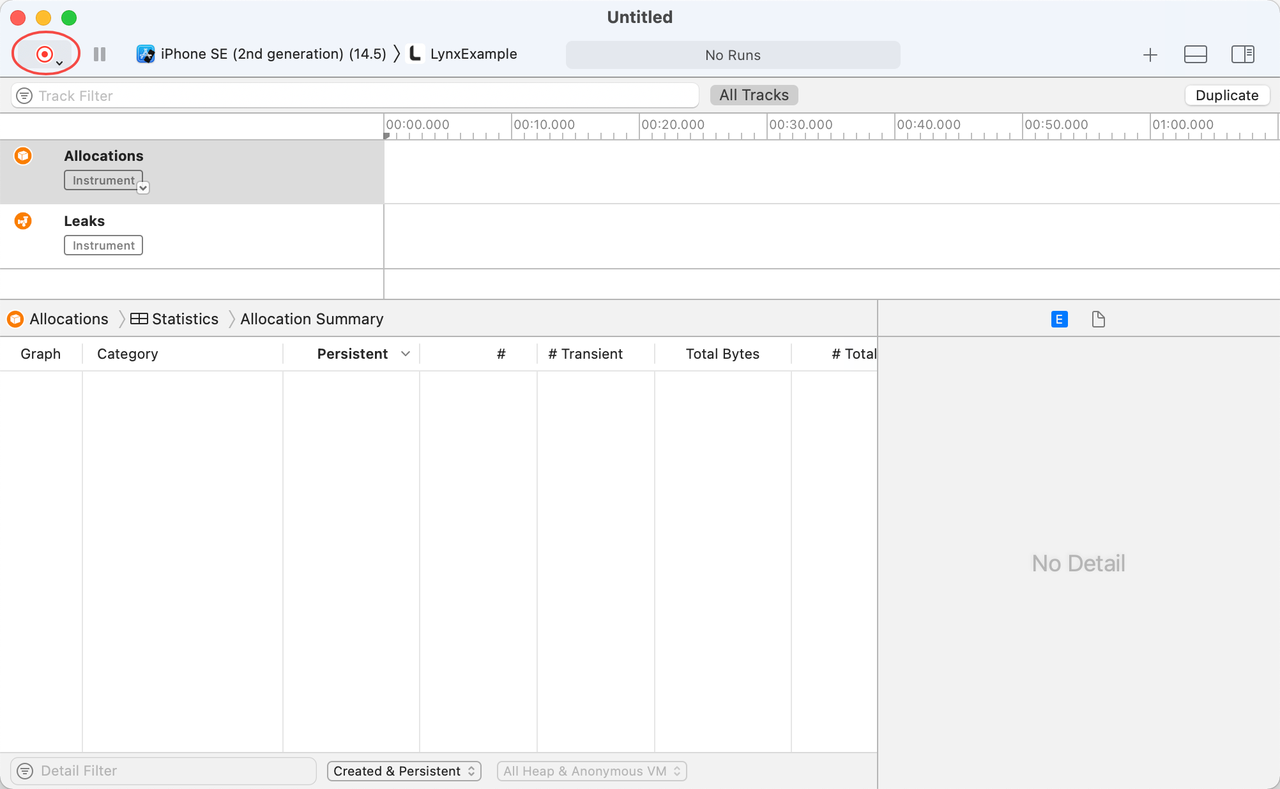This screenshot has width=1280, height=789.
Task: Click the Instrument button under Leaks
Action: pyautogui.click(x=103, y=245)
